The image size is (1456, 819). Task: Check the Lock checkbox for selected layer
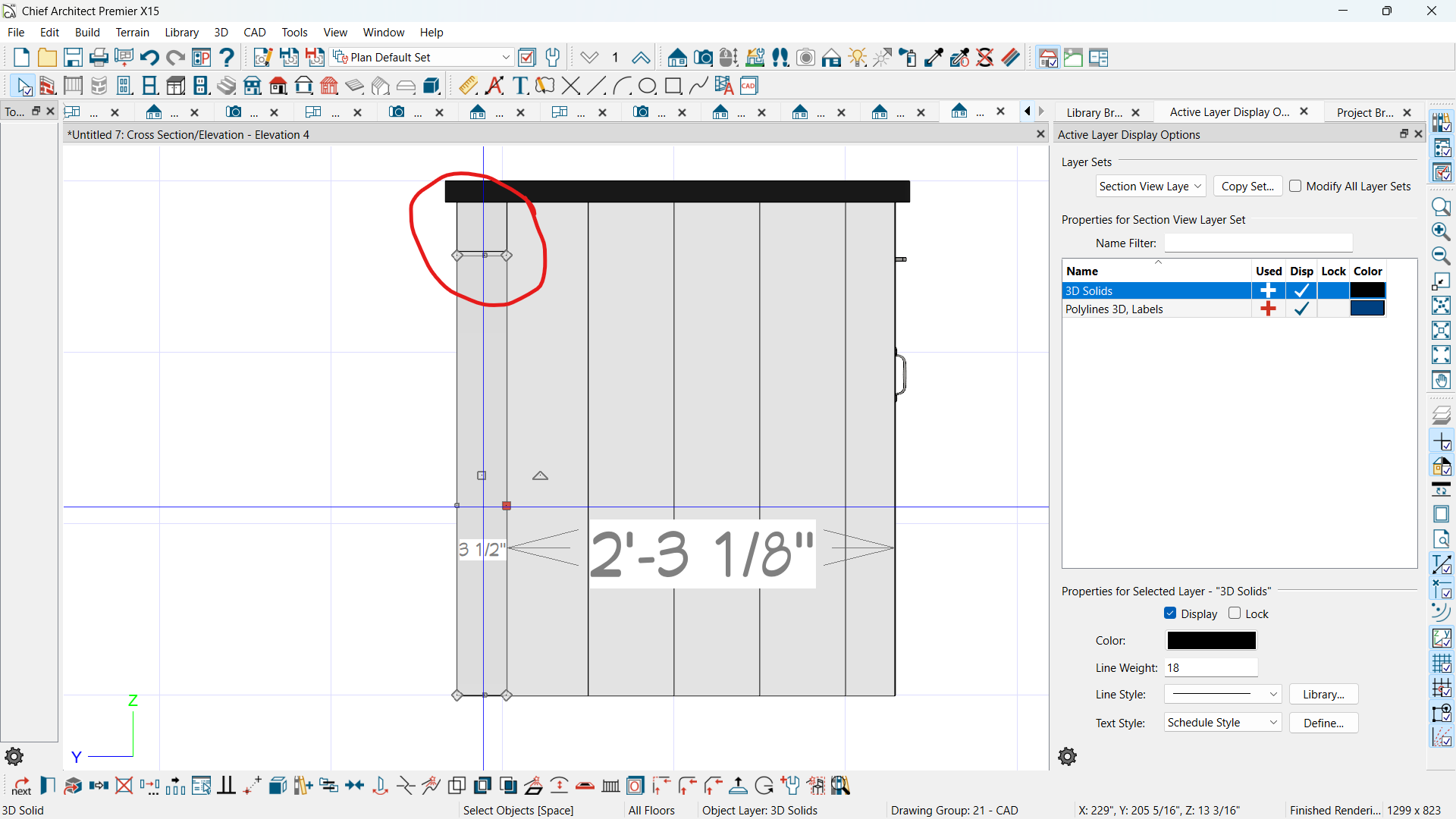(1235, 613)
